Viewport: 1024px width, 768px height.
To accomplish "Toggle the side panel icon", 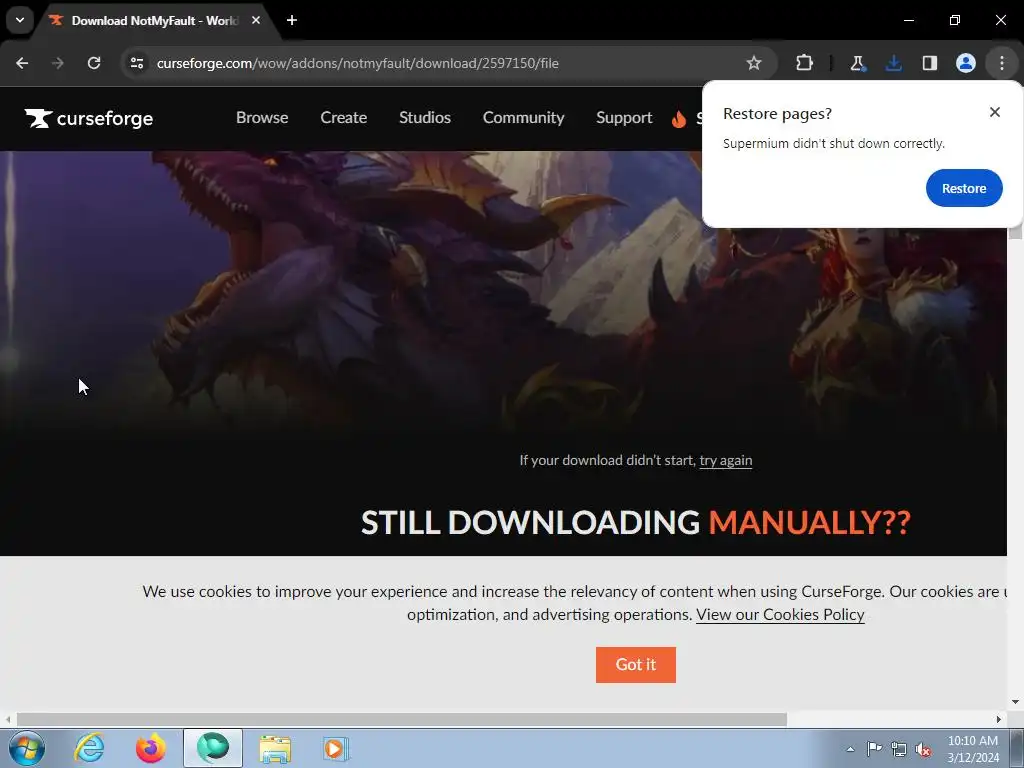I will [x=929, y=63].
